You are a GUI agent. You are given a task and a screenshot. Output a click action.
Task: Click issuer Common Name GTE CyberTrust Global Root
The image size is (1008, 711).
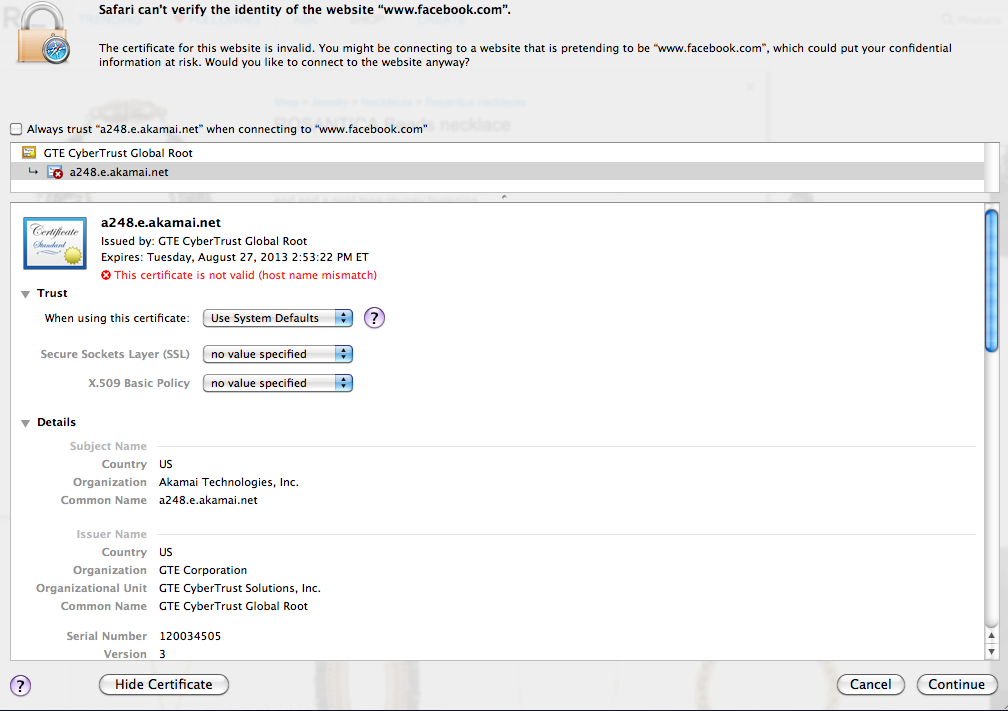(233, 606)
